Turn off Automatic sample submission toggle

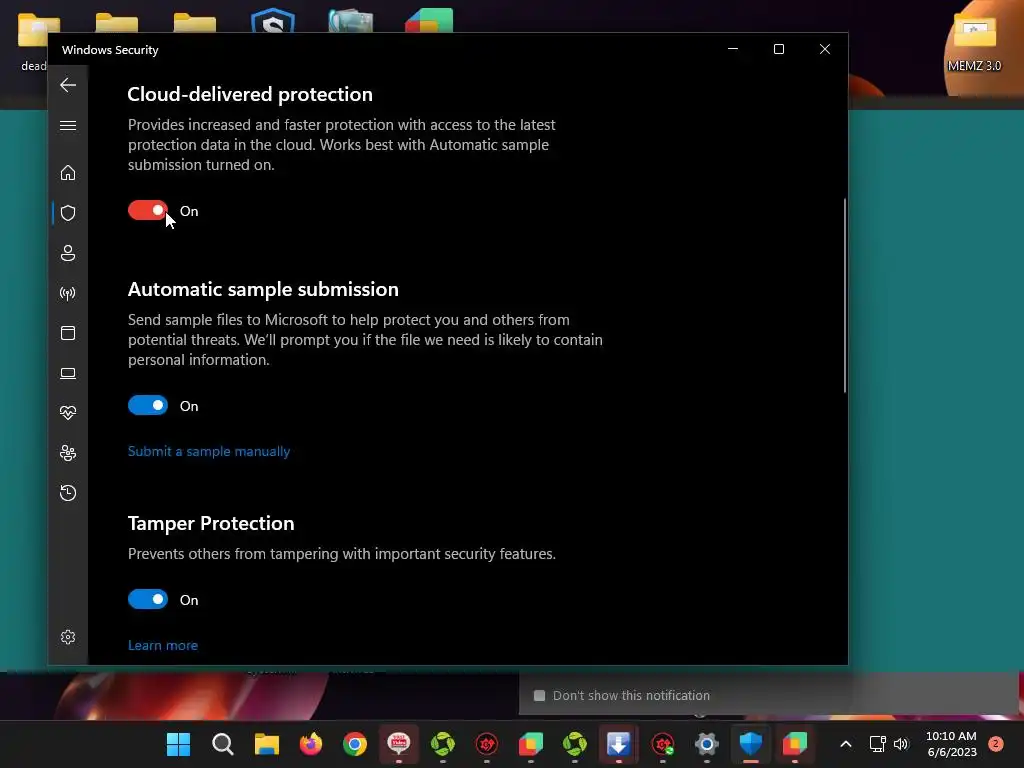click(x=148, y=406)
